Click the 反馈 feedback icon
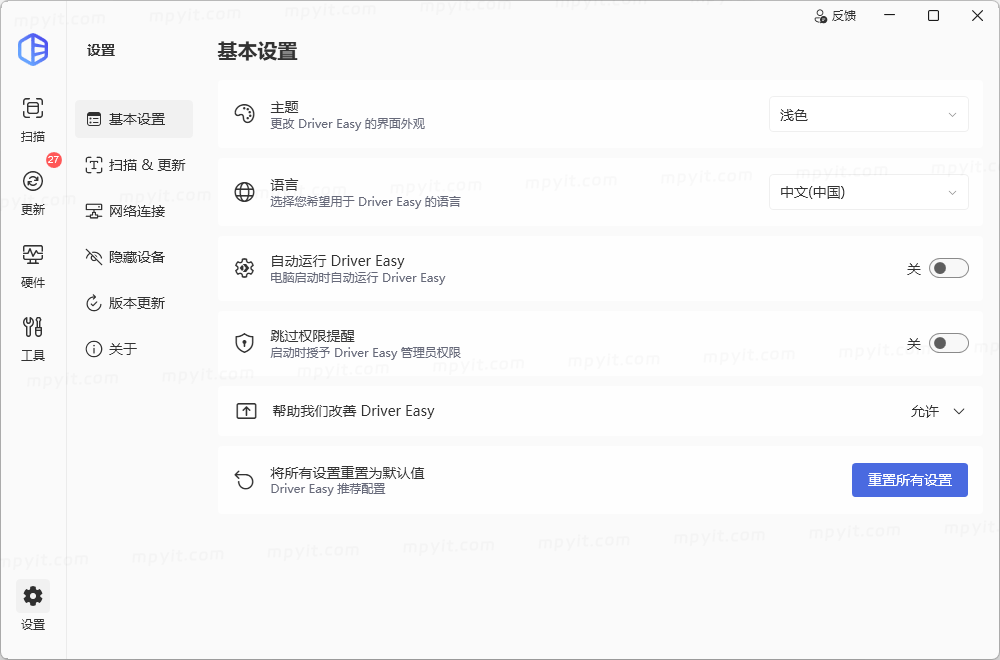Viewport: 1000px width, 660px height. [821, 16]
